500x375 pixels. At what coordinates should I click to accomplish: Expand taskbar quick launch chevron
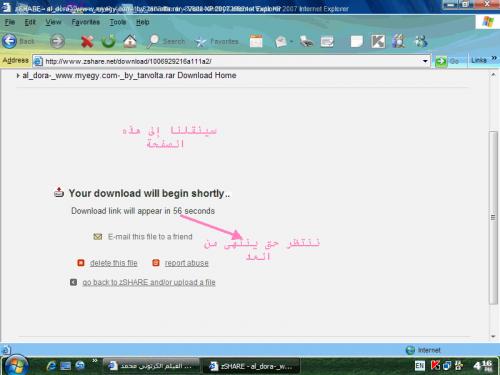tap(95, 360)
